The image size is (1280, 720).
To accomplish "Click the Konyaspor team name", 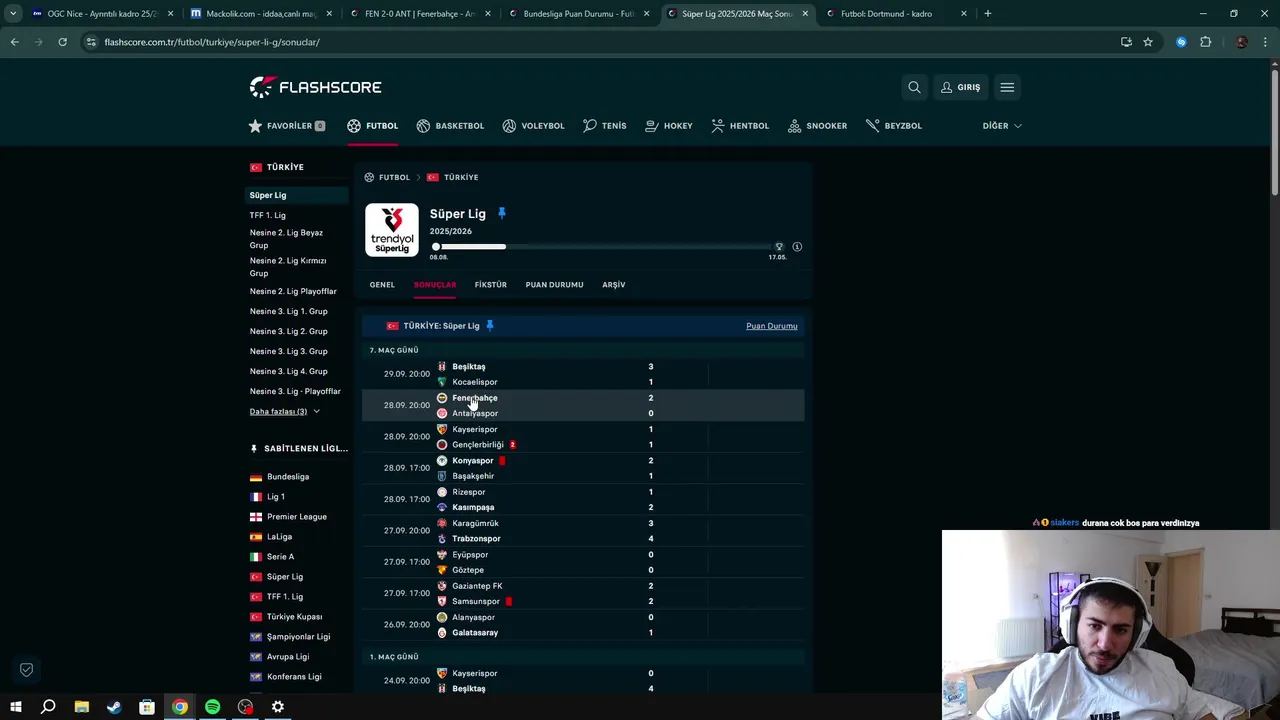I will (473, 461).
